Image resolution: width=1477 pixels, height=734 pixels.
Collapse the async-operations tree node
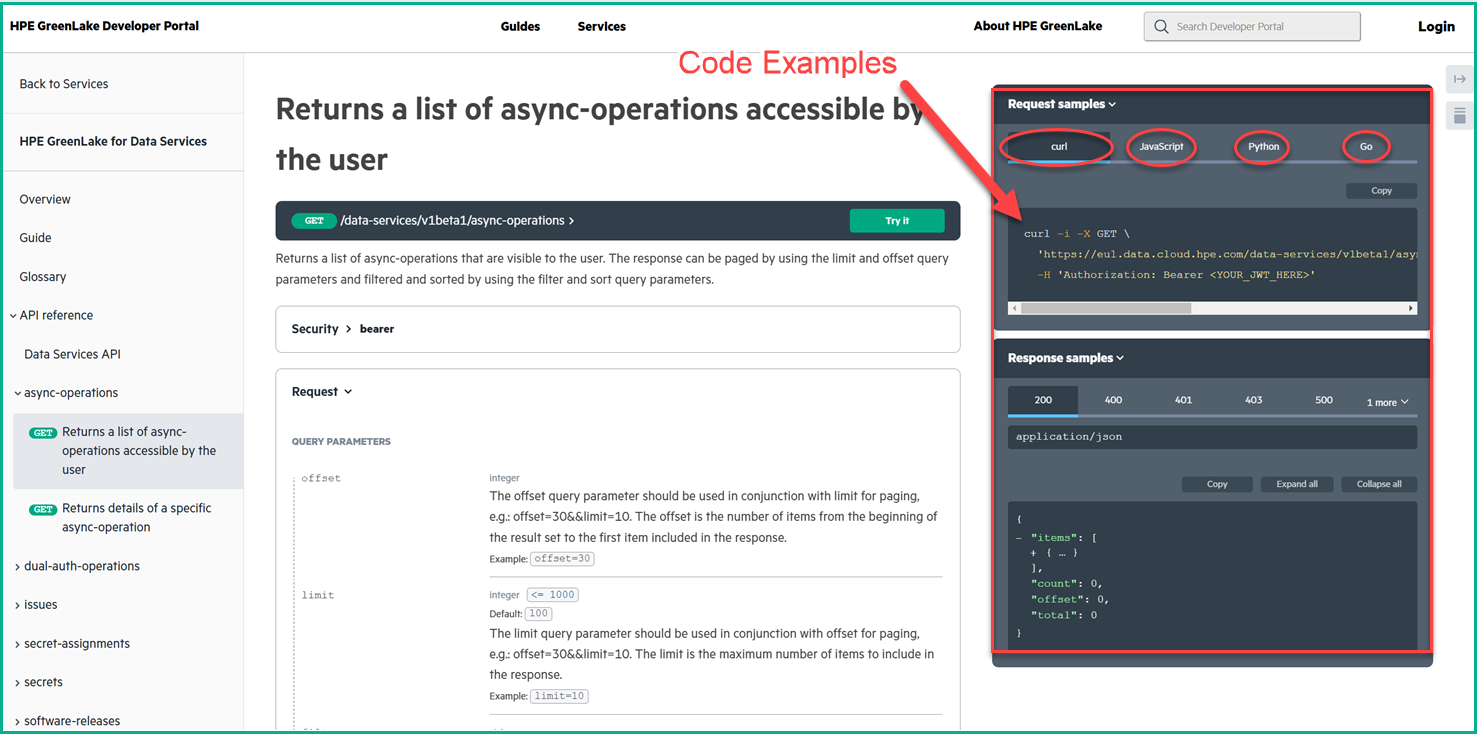pos(18,394)
